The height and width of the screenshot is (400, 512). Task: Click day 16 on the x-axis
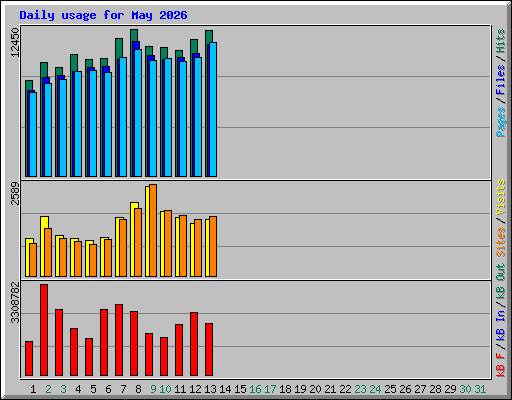click(x=255, y=389)
